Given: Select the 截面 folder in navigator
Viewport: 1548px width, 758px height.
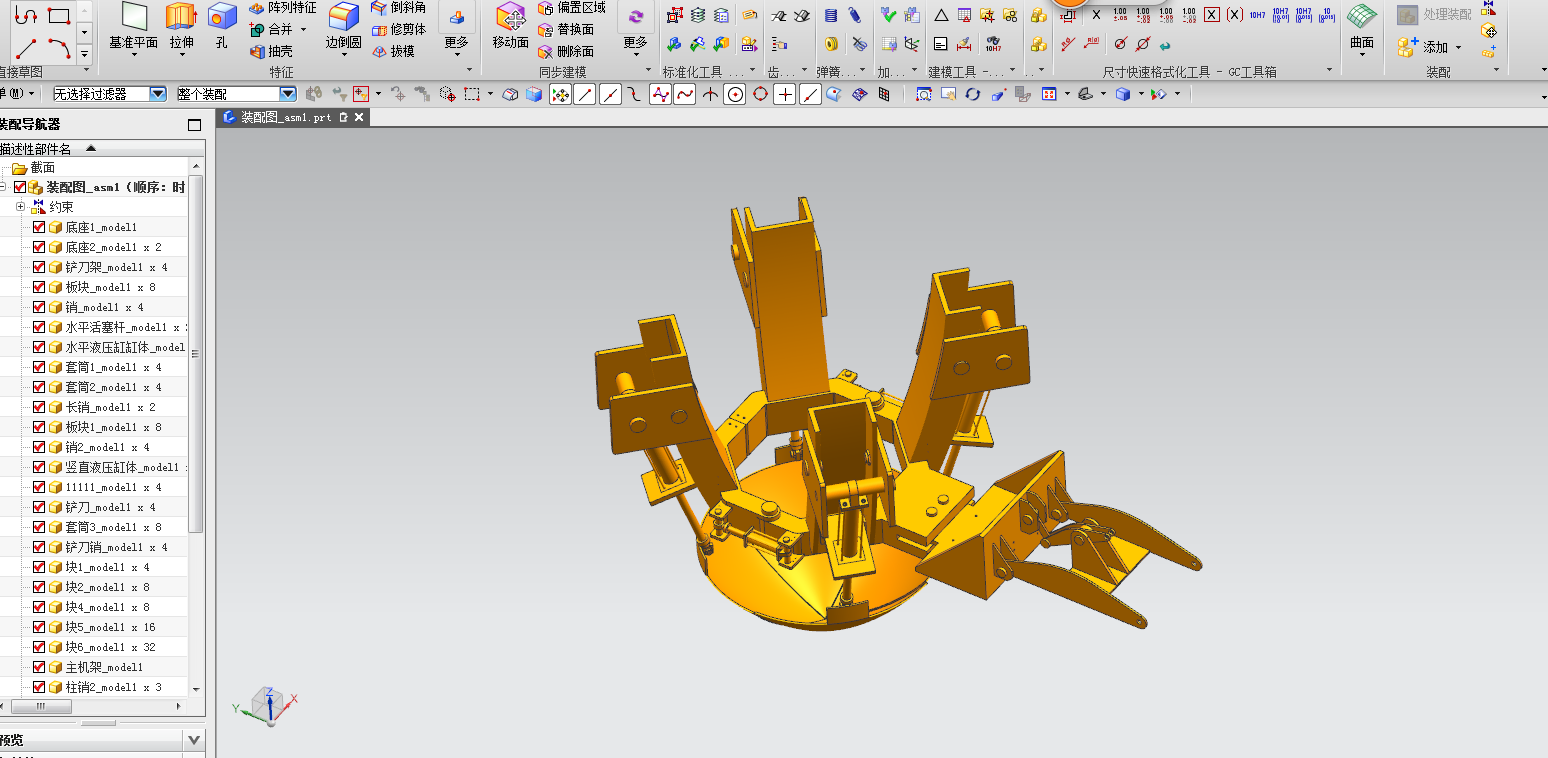Looking at the screenshot, I should coord(33,168).
